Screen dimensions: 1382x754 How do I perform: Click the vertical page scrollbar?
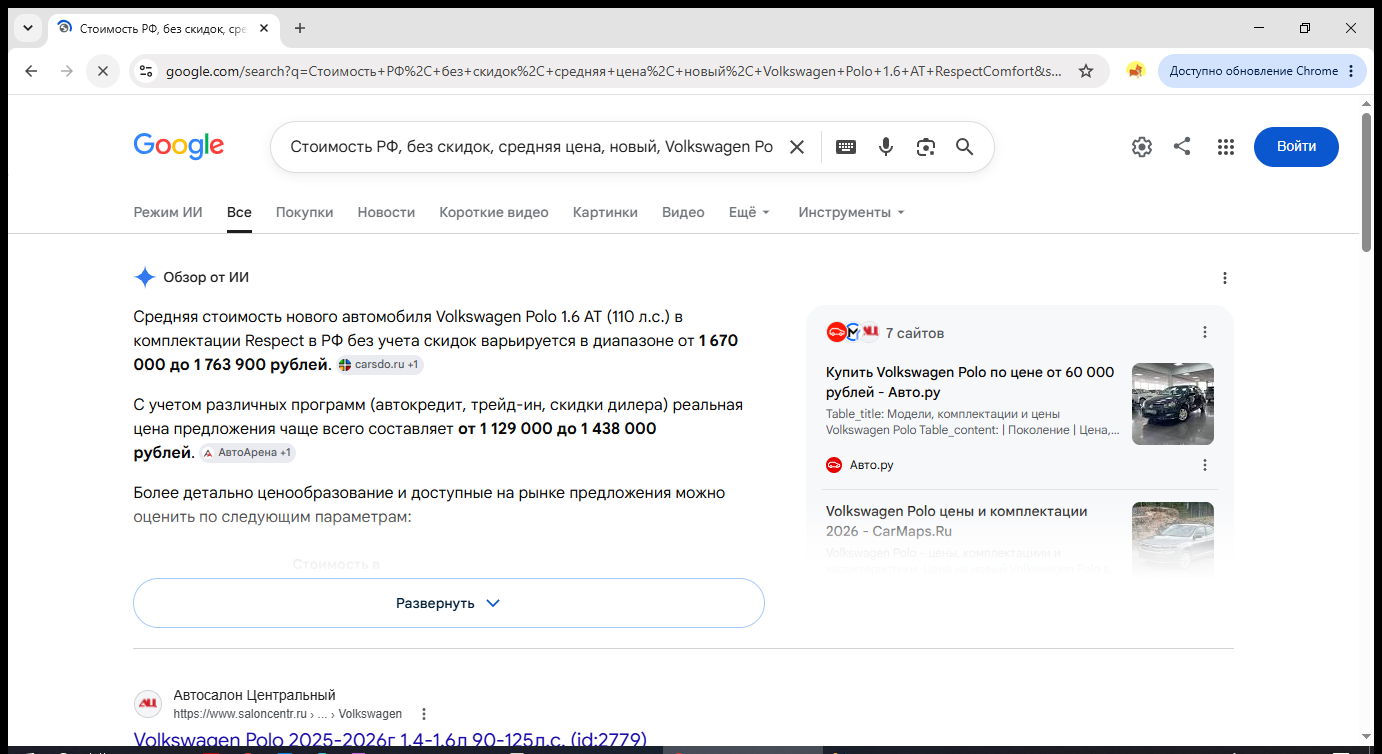click(x=1366, y=180)
